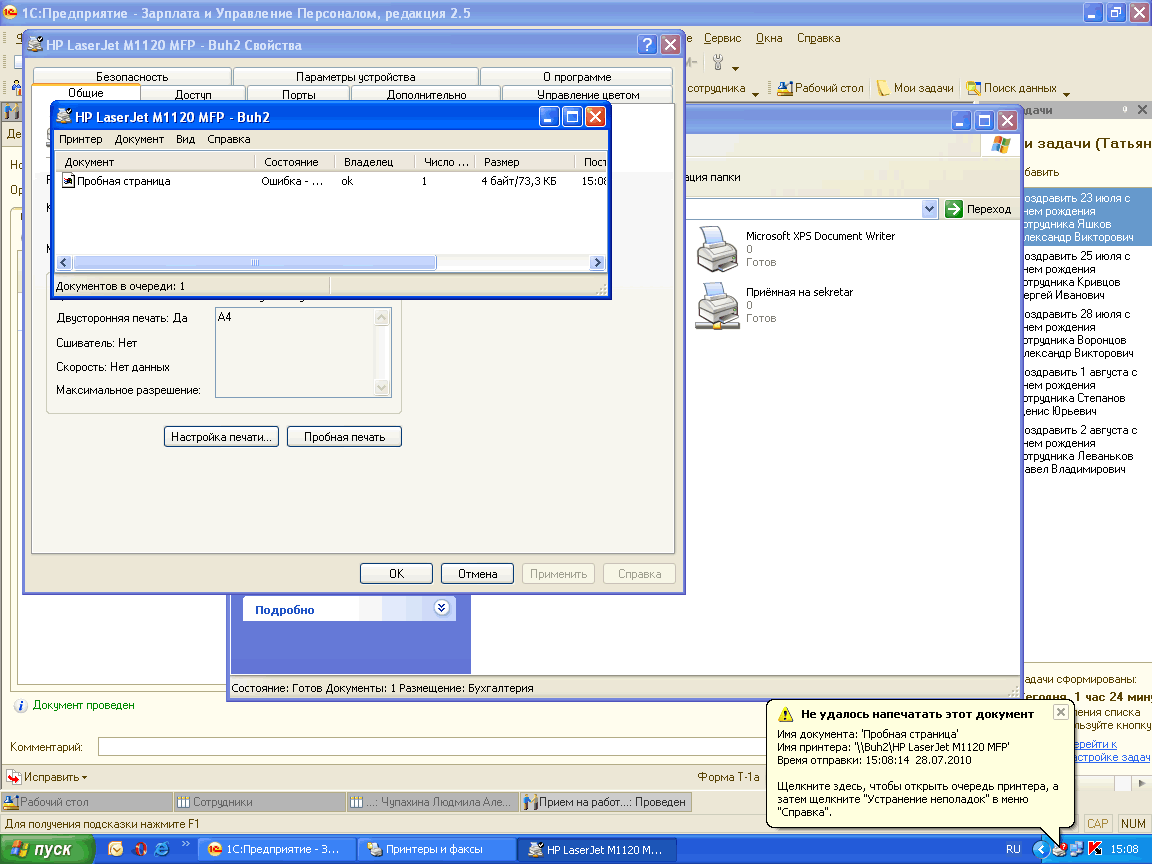Switch to the Безопасность tab
The height and width of the screenshot is (864, 1152).
[132, 76]
